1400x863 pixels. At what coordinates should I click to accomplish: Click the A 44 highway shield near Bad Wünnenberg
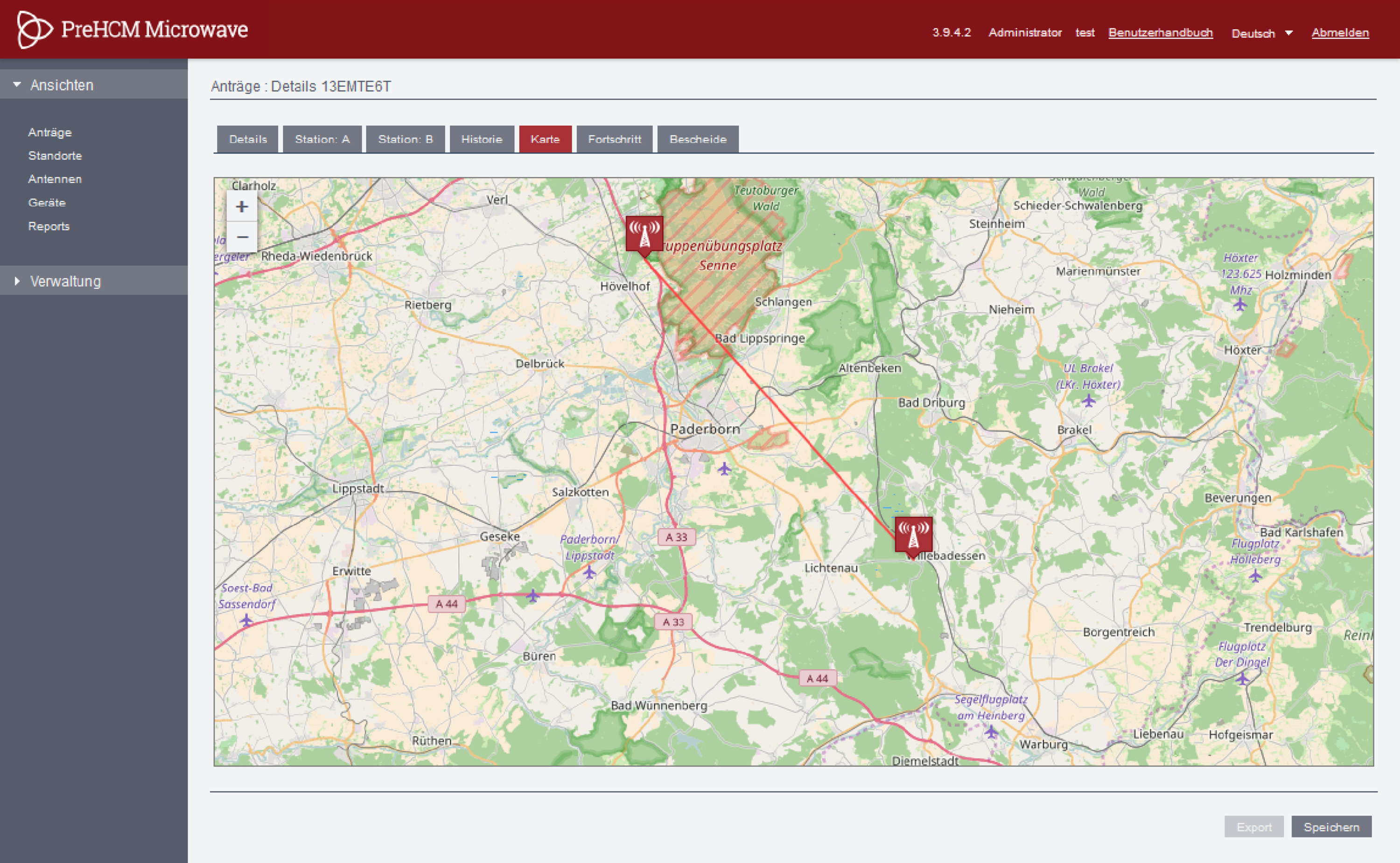817,678
